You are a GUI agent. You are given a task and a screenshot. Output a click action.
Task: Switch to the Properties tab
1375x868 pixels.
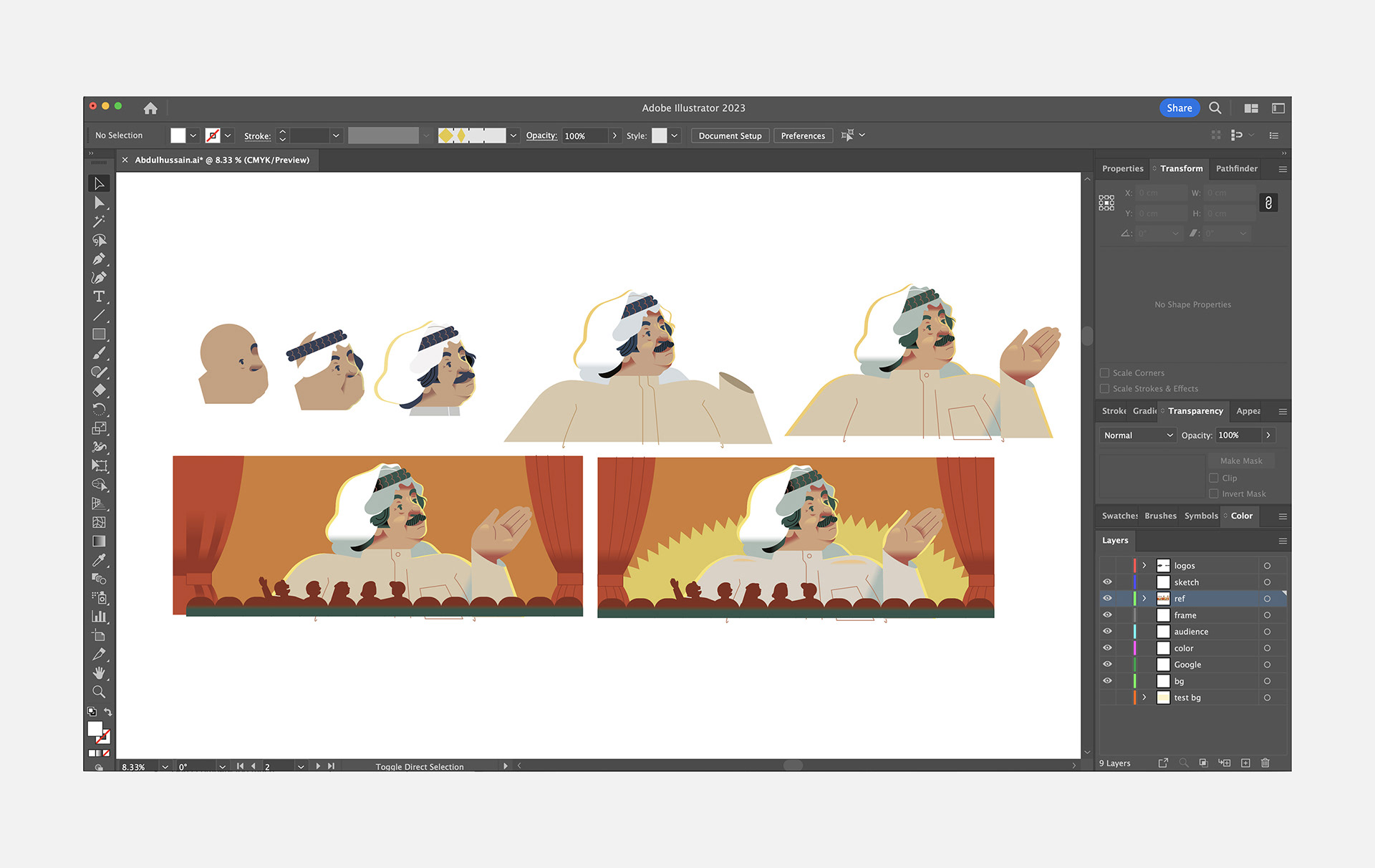coord(1122,169)
